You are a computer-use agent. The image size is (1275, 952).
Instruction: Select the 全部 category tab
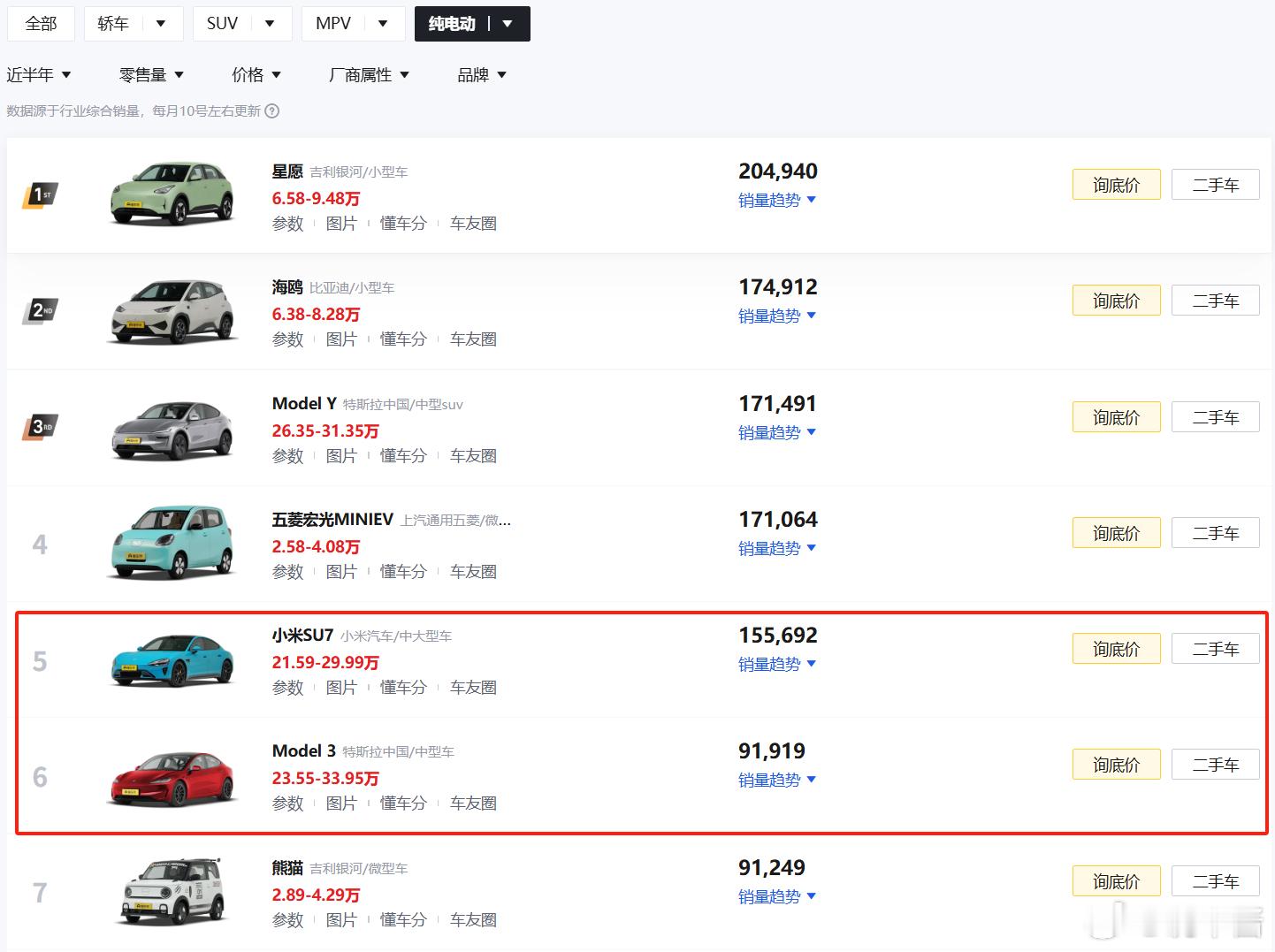tap(41, 24)
